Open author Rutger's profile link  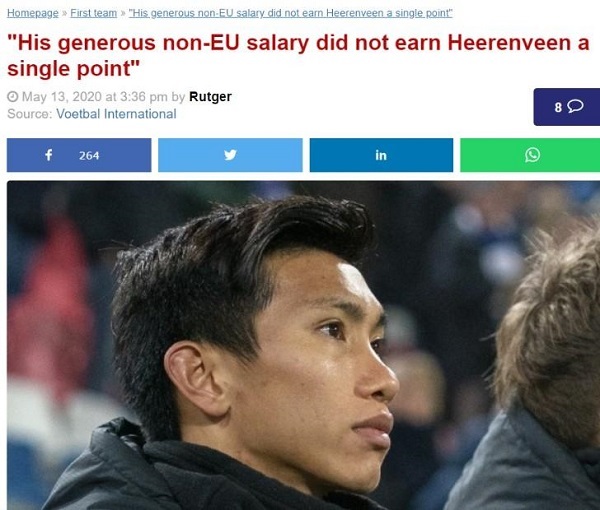coord(210,96)
